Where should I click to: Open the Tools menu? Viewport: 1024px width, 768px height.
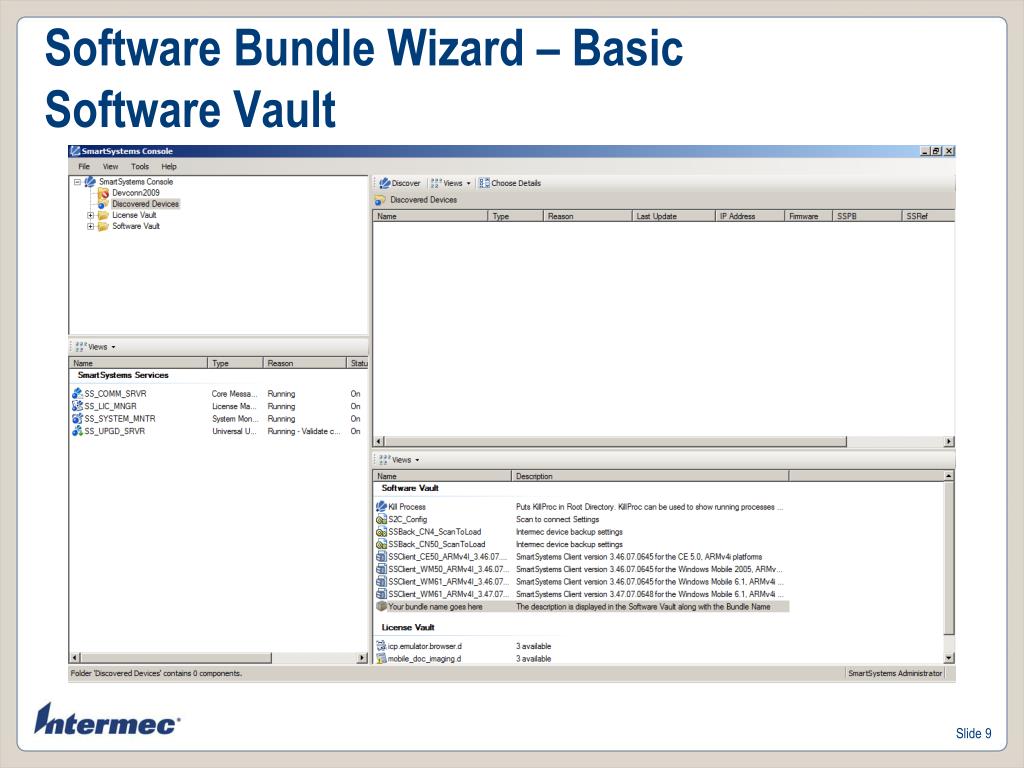(x=140, y=167)
